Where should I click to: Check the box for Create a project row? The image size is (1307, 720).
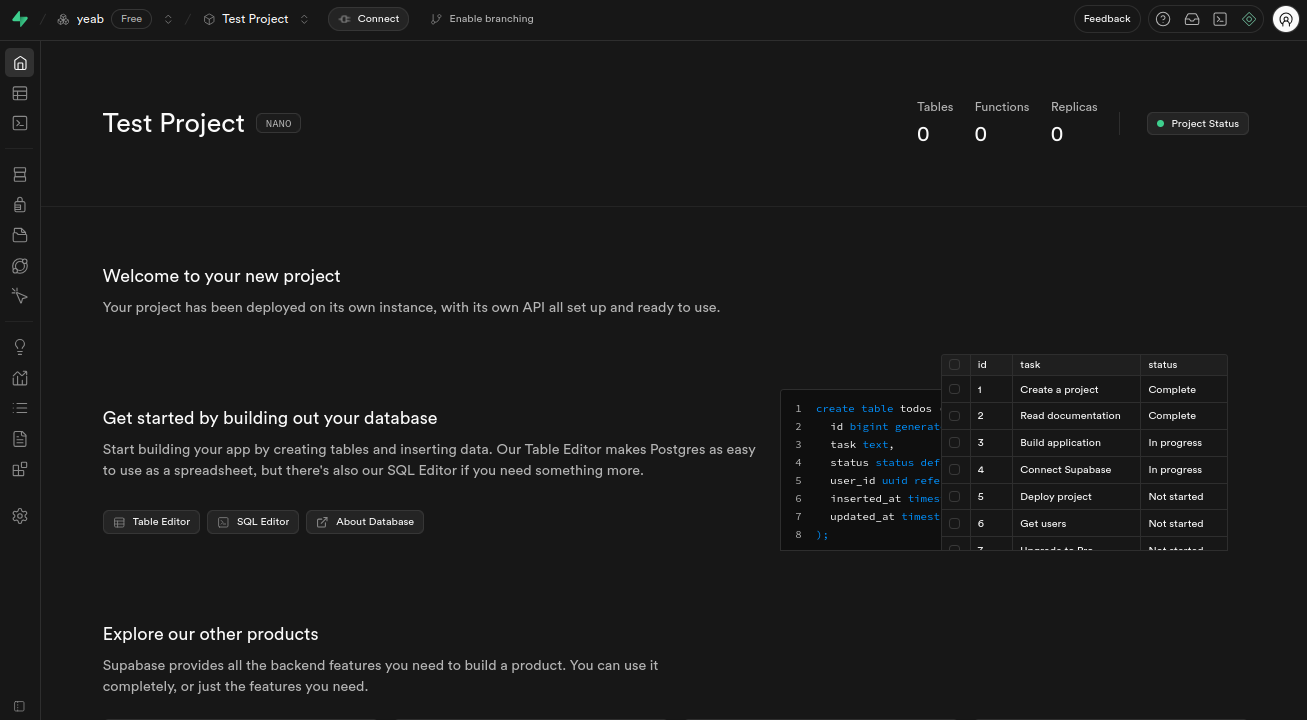click(x=954, y=390)
